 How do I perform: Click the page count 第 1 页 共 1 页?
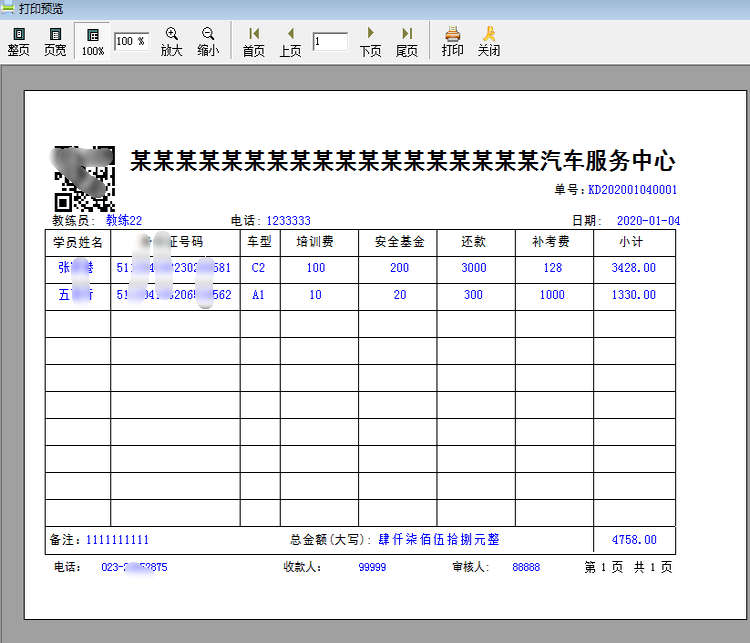click(x=628, y=567)
